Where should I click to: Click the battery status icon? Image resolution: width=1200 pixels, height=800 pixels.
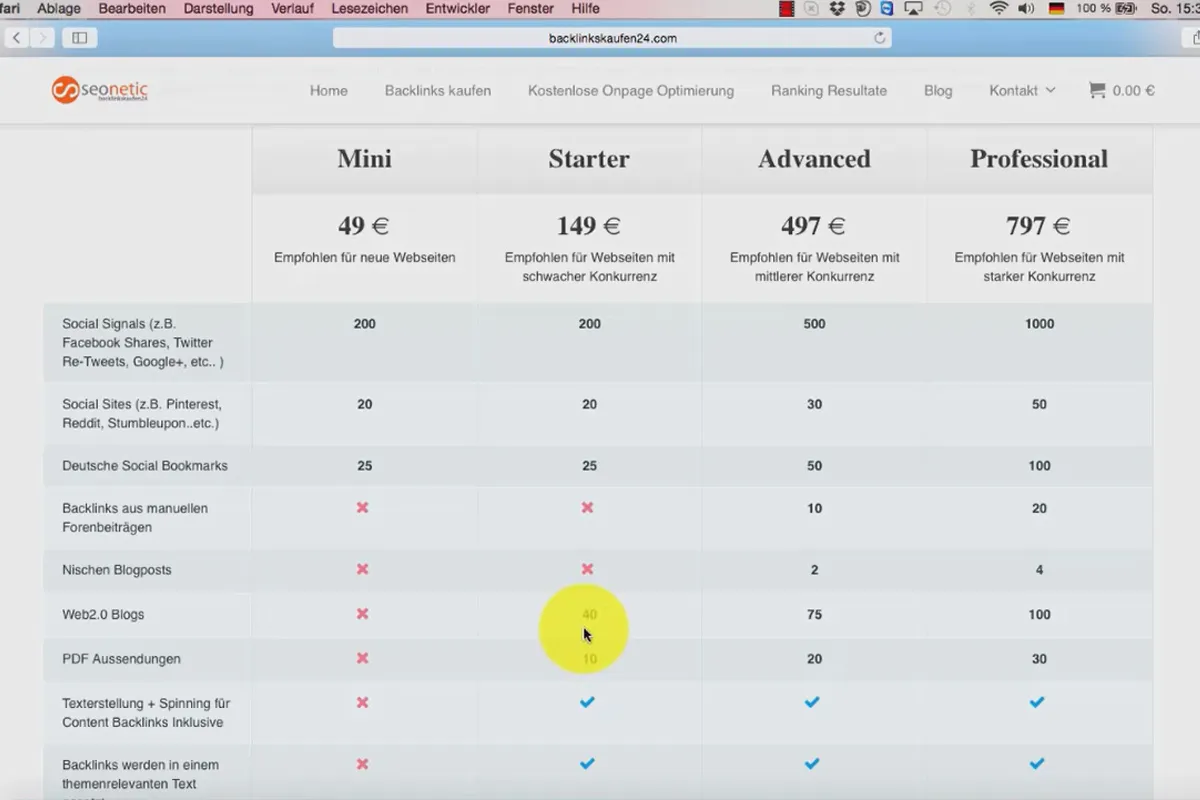tap(1128, 8)
